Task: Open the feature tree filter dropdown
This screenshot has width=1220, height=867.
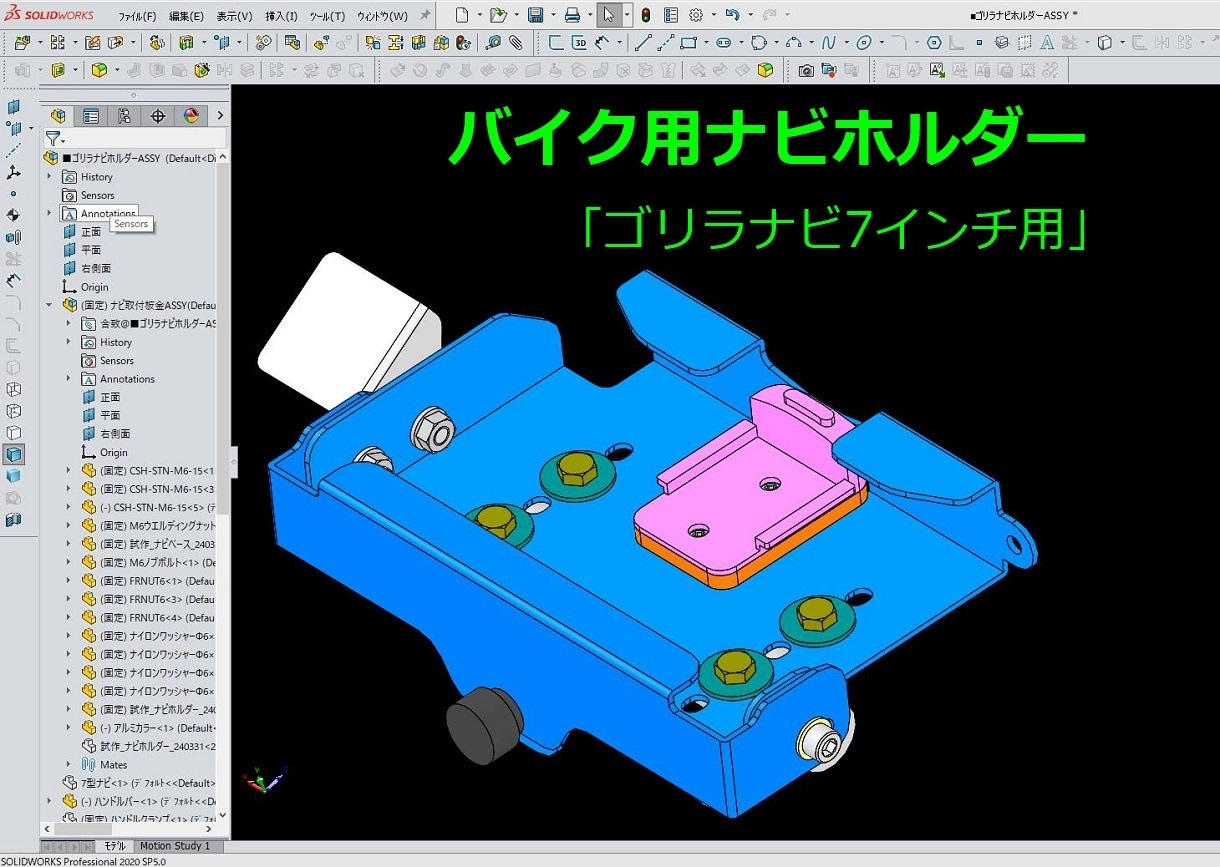Action: [55, 139]
